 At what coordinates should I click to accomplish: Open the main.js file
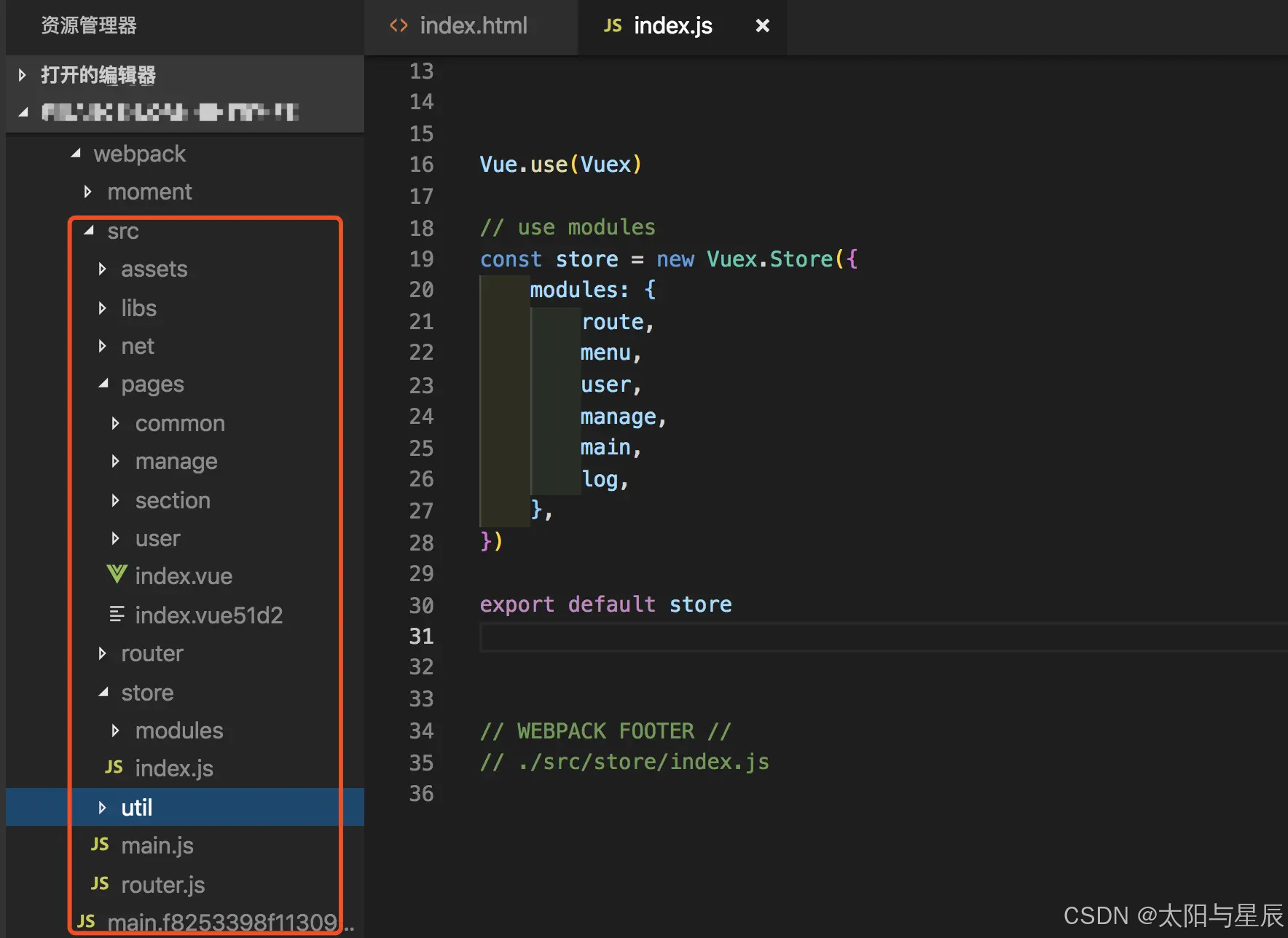(x=157, y=846)
